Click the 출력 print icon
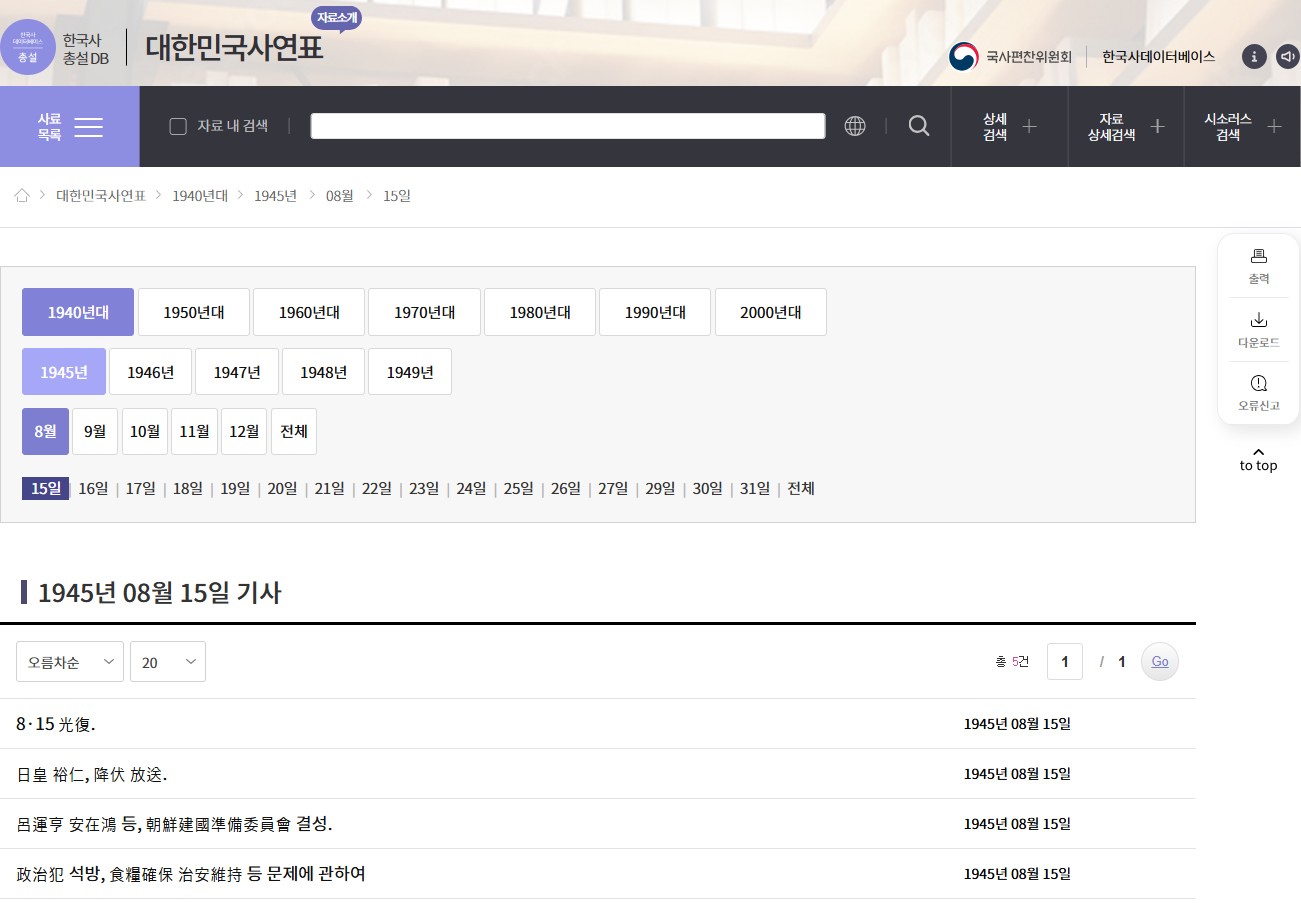Viewport: 1301px width, 903px height. click(x=1258, y=256)
